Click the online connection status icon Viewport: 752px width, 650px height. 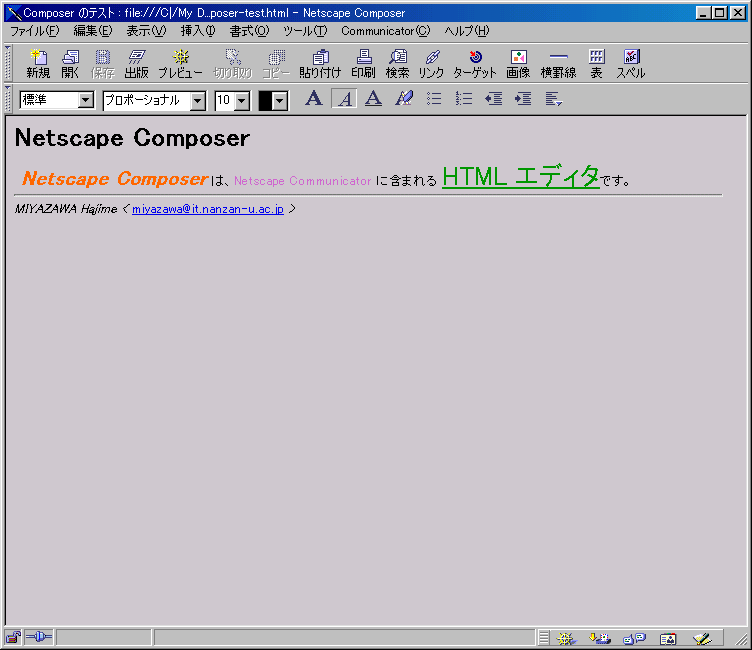[39, 637]
